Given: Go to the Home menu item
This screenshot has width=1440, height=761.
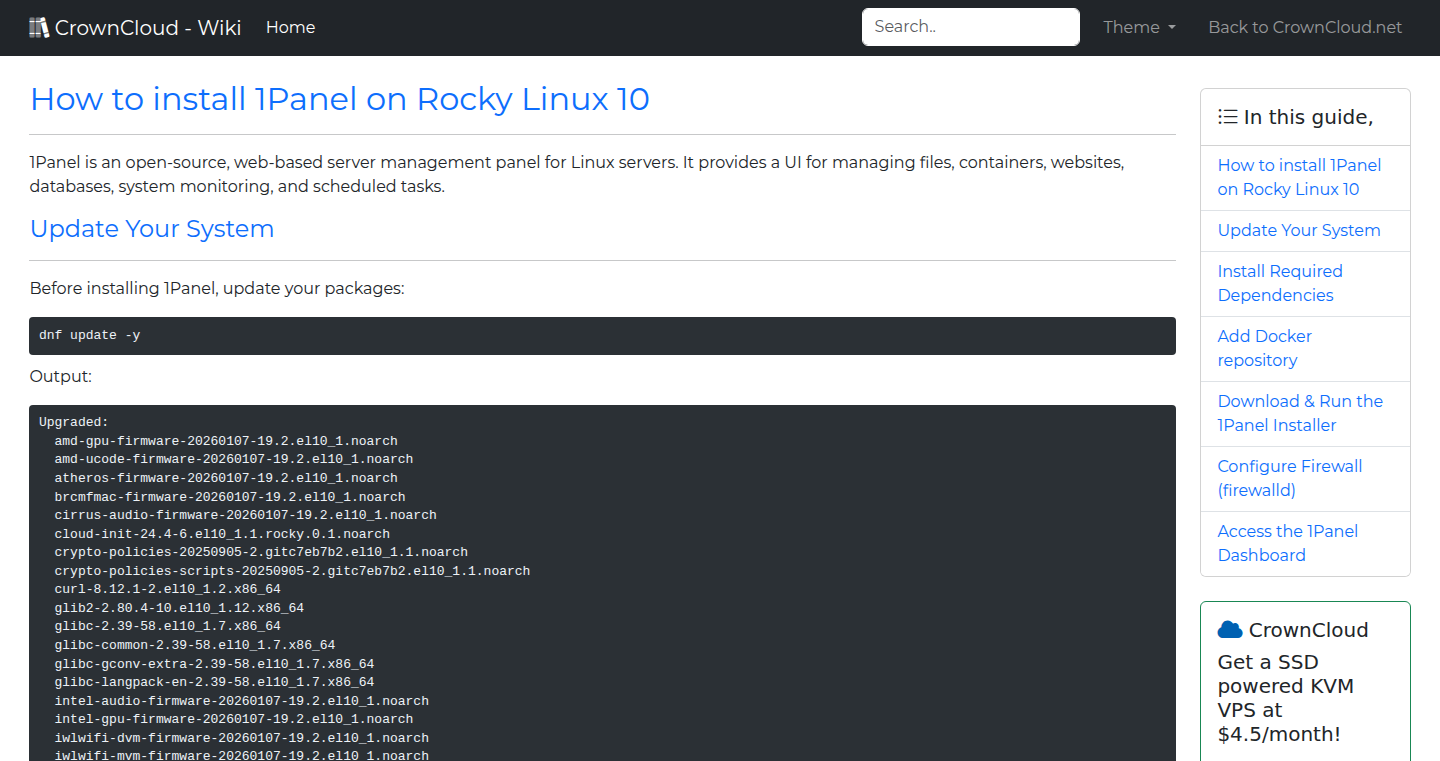Looking at the screenshot, I should [290, 27].
